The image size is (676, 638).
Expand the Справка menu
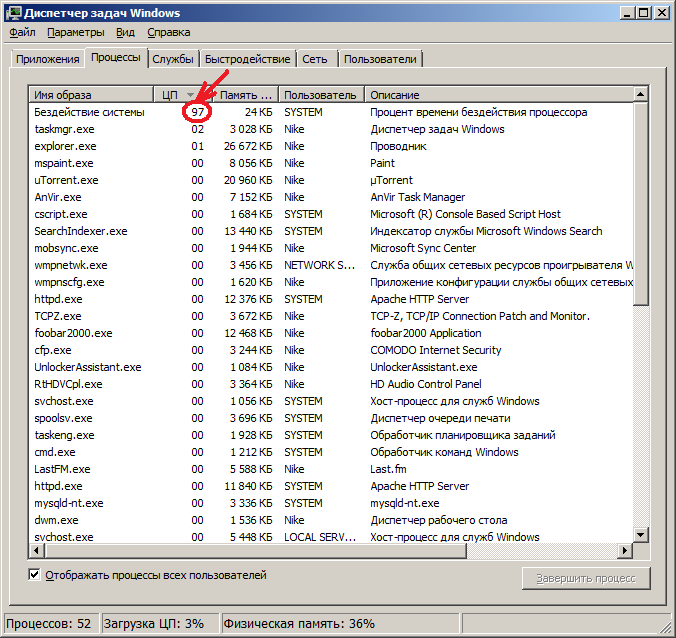167,32
